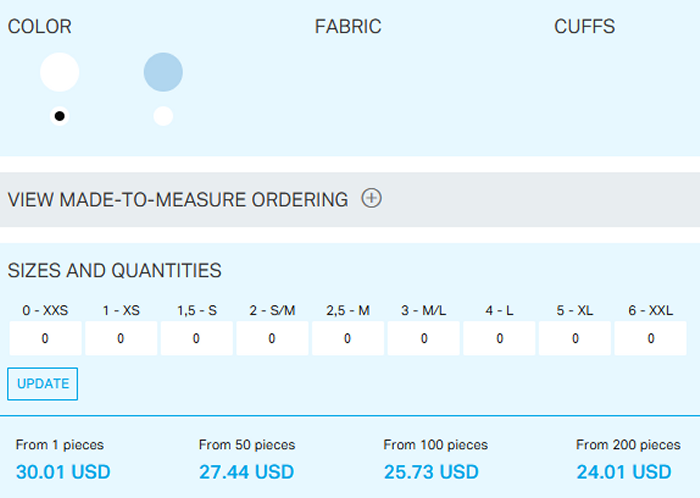Click the 4 - L quantity box

click(x=499, y=339)
